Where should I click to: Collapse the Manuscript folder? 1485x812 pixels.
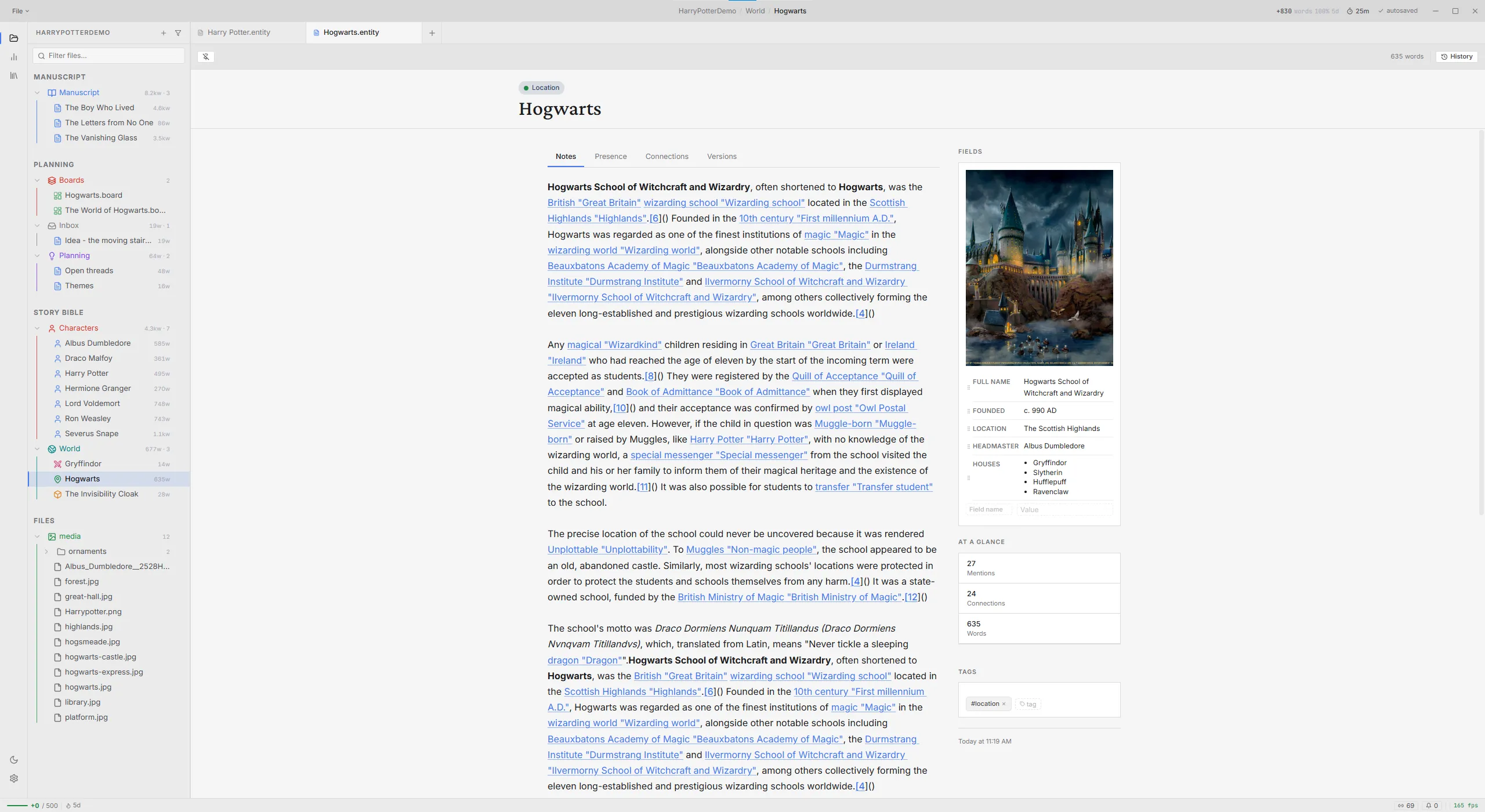tap(38, 93)
